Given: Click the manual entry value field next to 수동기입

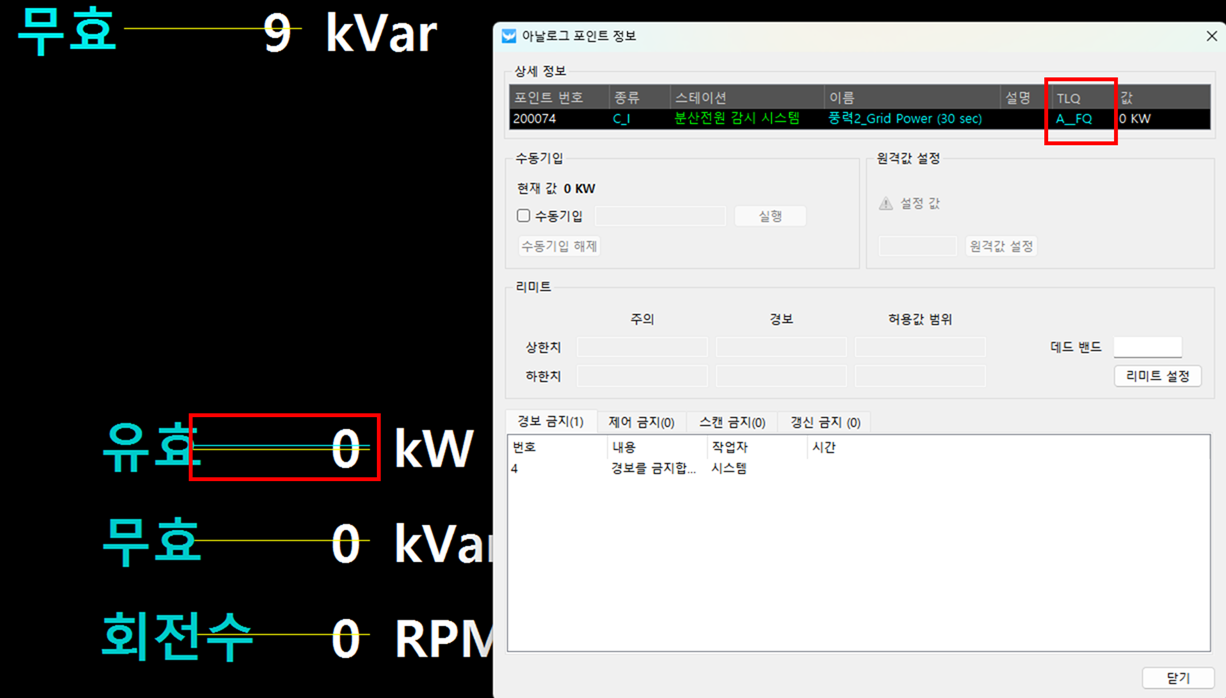Looking at the screenshot, I should 660,216.
